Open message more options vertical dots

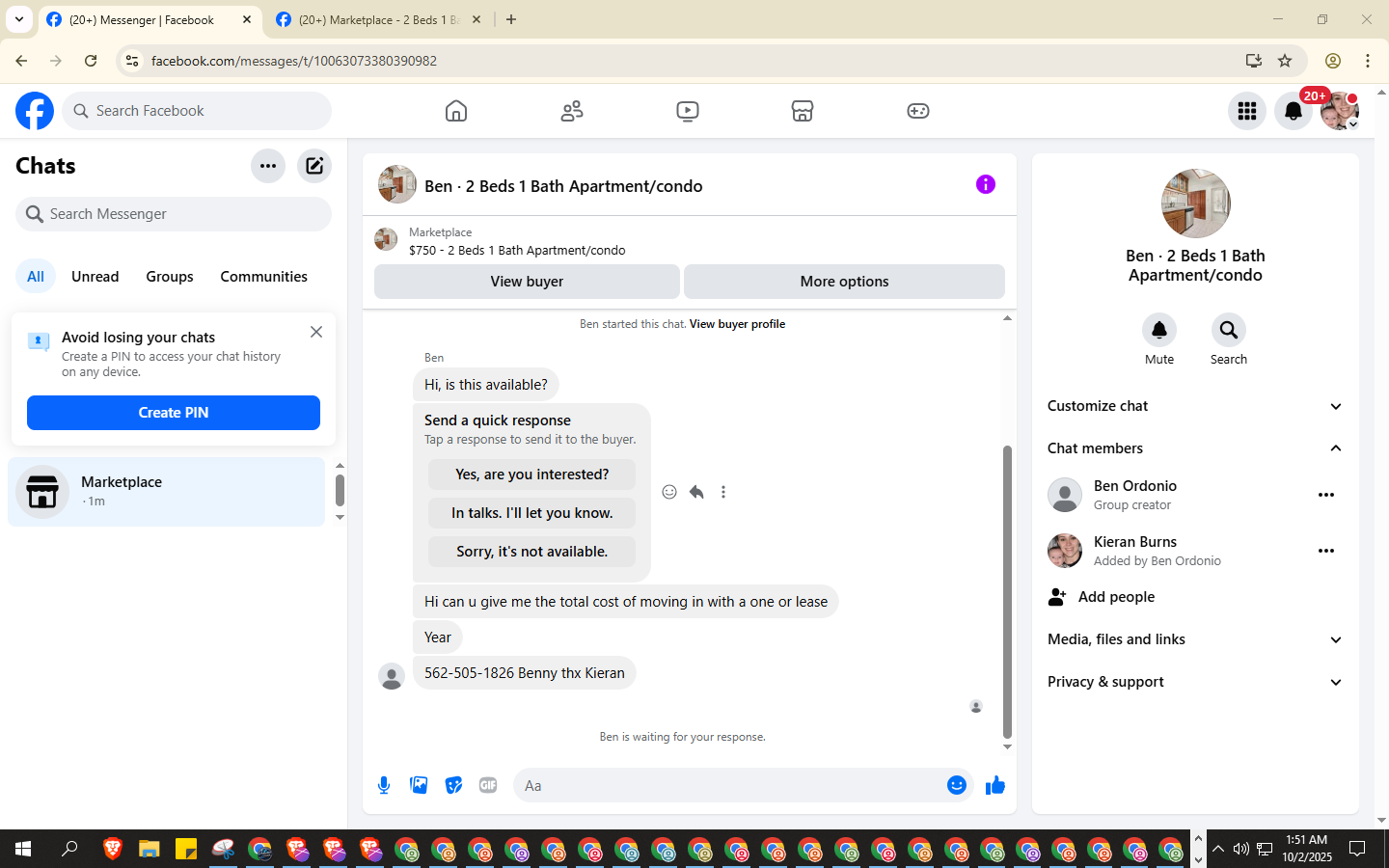click(x=723, y=492)
